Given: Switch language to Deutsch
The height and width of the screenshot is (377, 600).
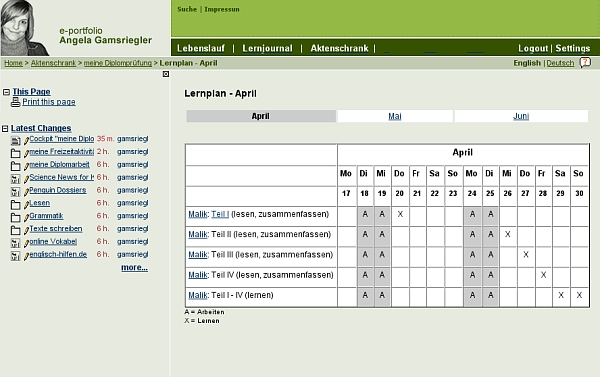Looking at the screenshot, I should 560,63.
